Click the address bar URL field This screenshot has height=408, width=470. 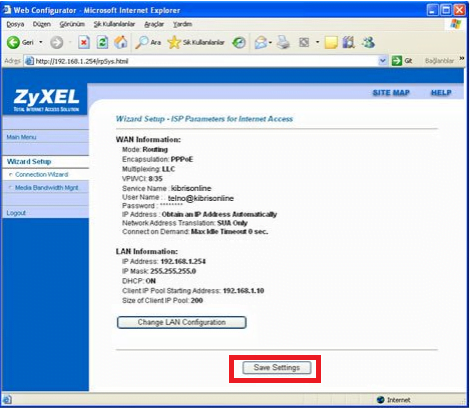pyautogui.click(x=207, y=61)
